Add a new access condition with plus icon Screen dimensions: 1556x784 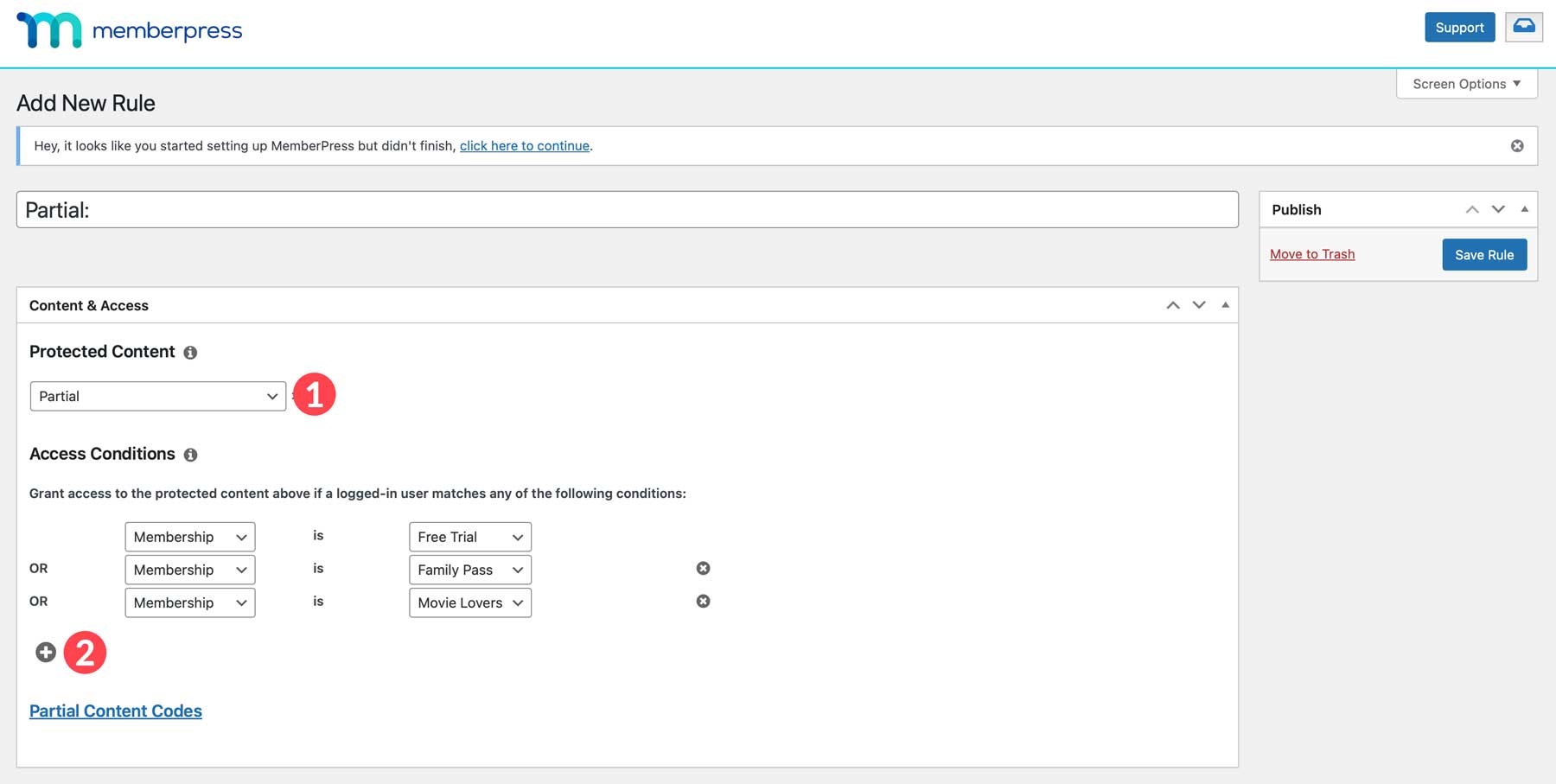[46, 653]
